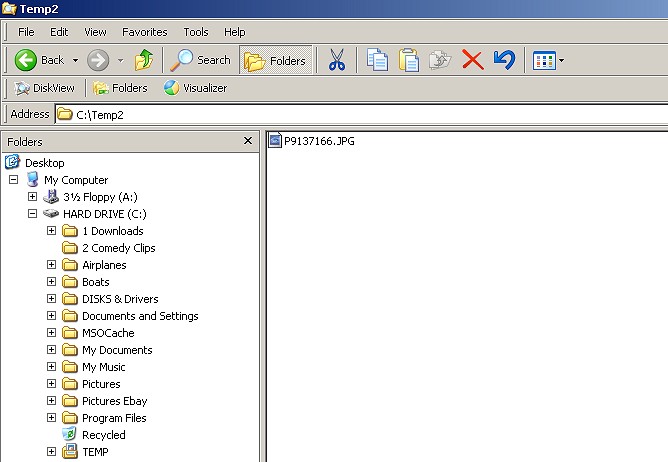Open the Visualizer toolbar item
668x462 pixels.
point(195,88)
